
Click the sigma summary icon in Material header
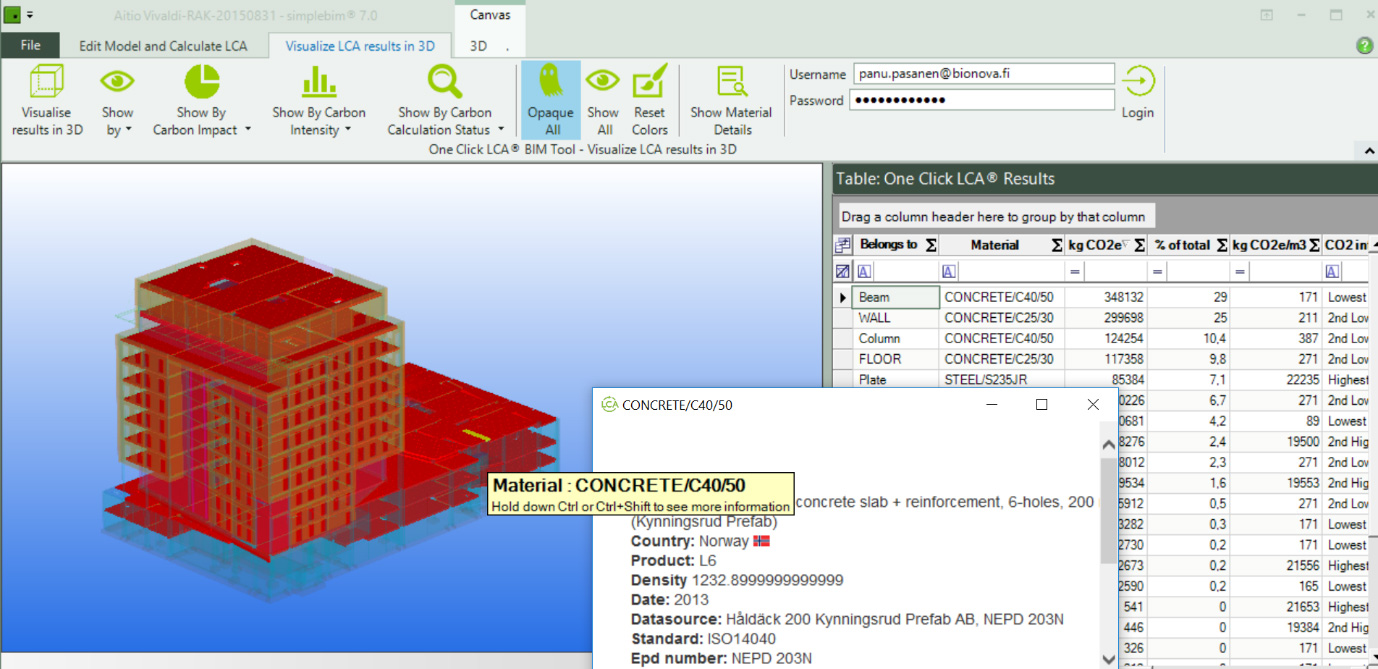click(1056, 245)
